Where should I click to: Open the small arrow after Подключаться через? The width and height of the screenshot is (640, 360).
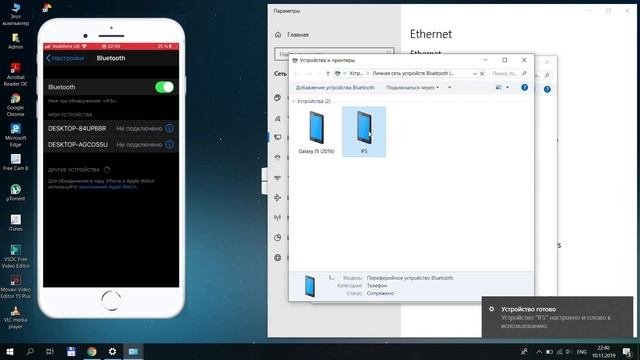point(449,87)
